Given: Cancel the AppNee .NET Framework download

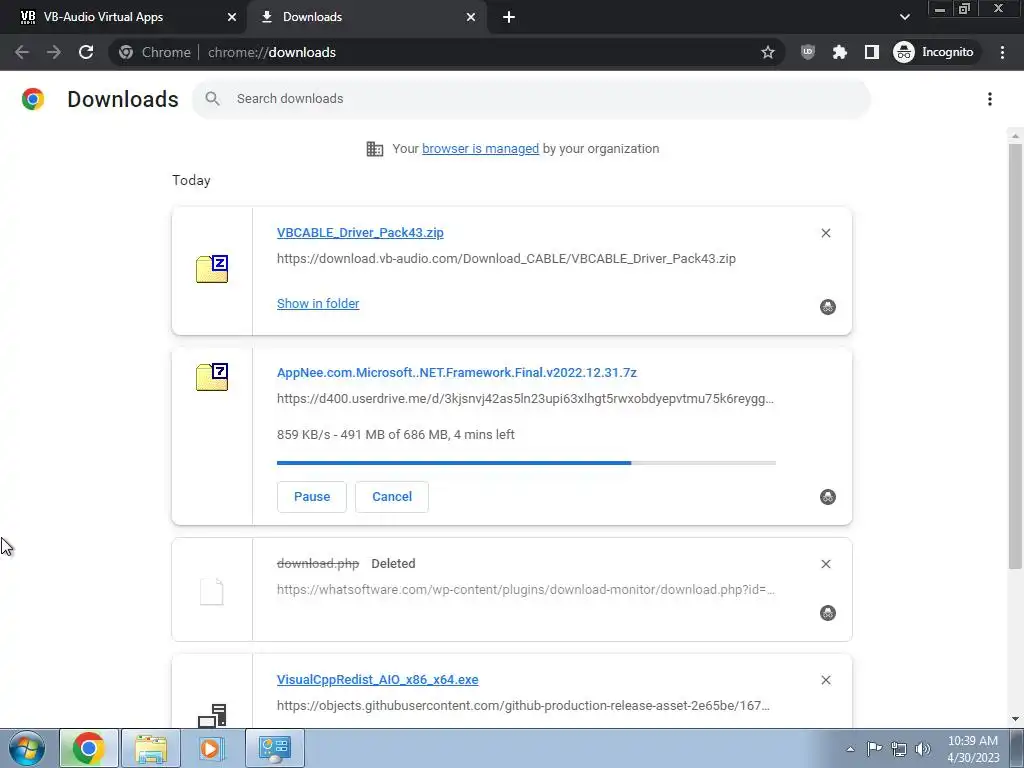Looking at the screenshot, I should tap(392, 497).
